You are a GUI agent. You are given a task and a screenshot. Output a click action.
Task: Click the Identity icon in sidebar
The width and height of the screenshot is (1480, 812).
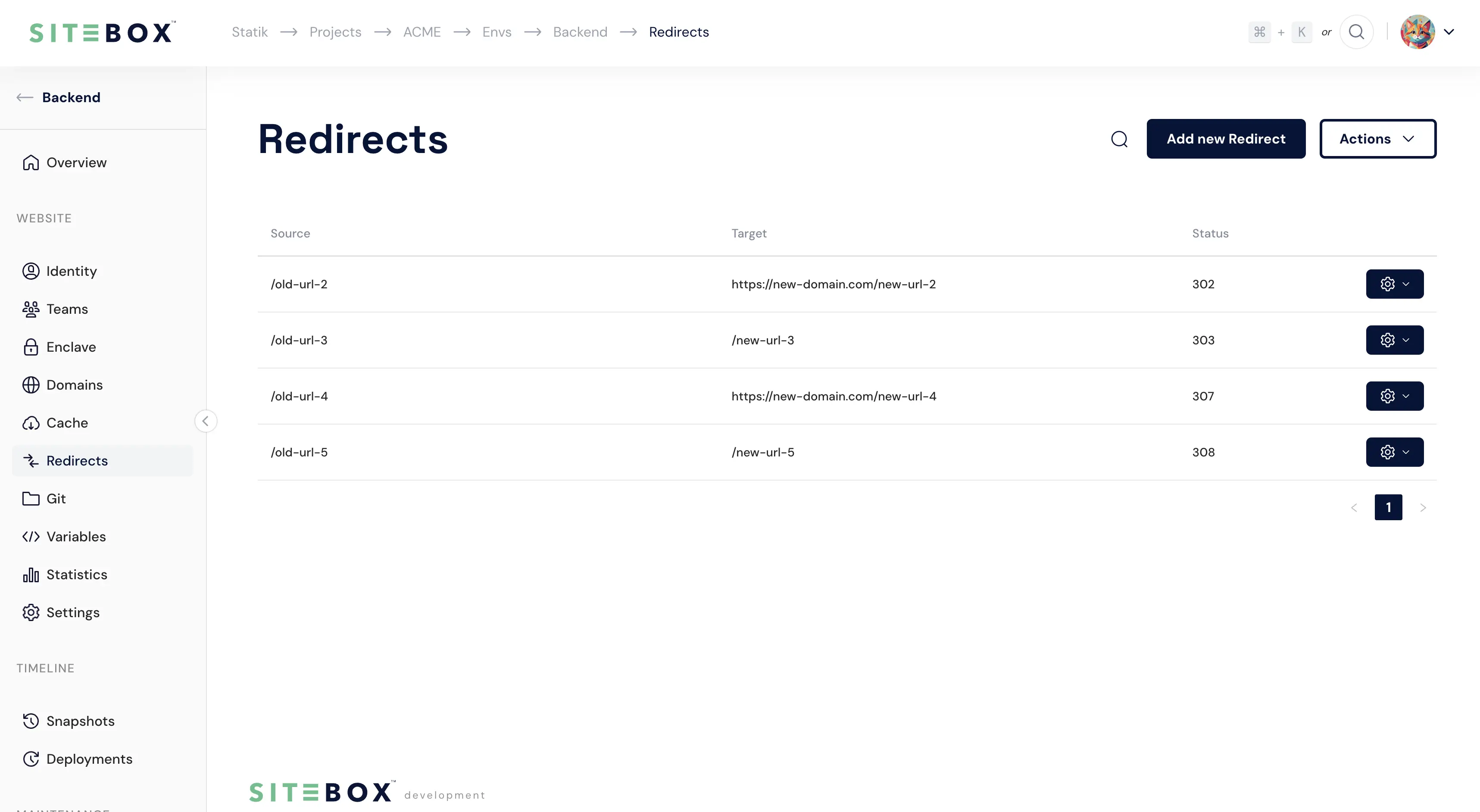pos(30,271)
